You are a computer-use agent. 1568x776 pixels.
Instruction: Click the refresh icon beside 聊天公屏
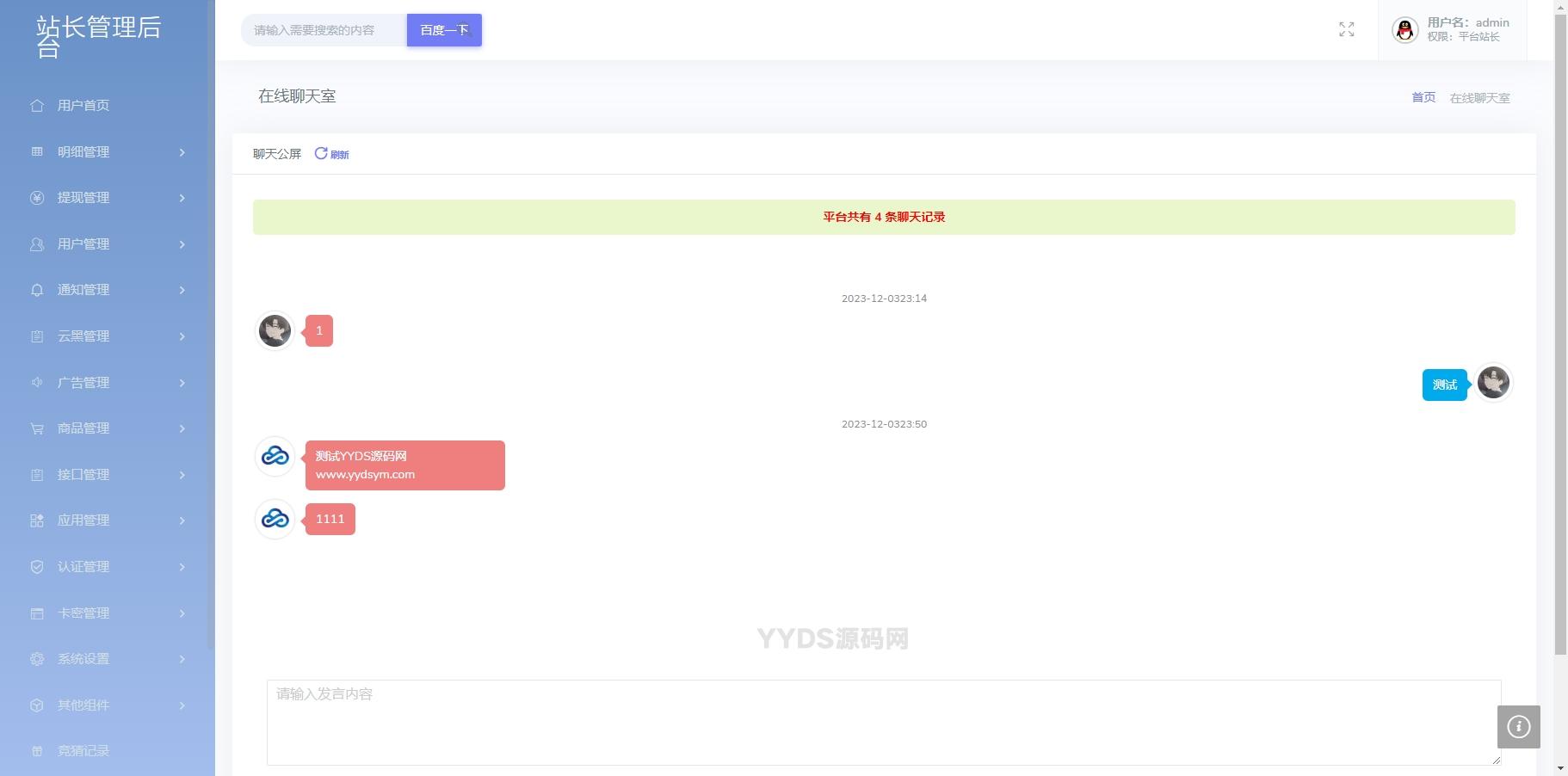tap(321, 153)
